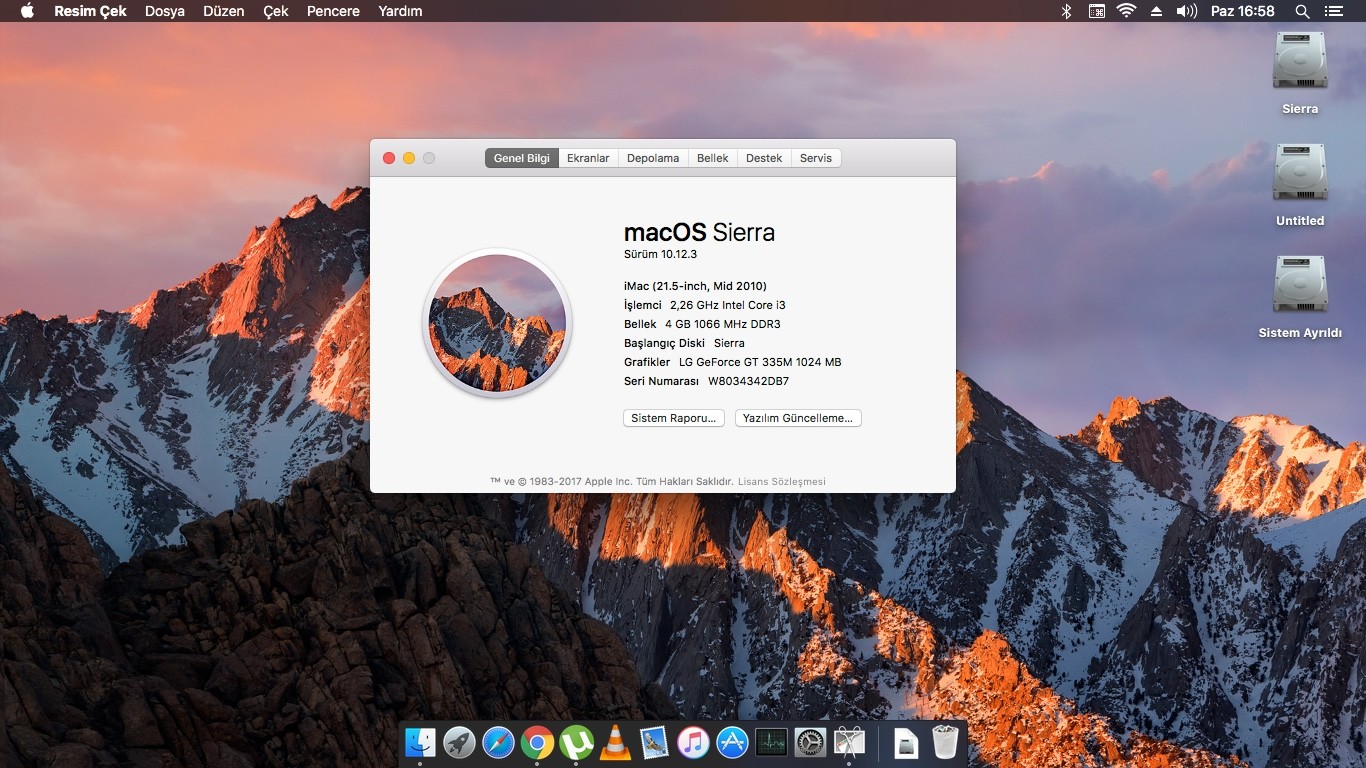Open the Apple menu
1366x768 pixels.
point(27,11)
